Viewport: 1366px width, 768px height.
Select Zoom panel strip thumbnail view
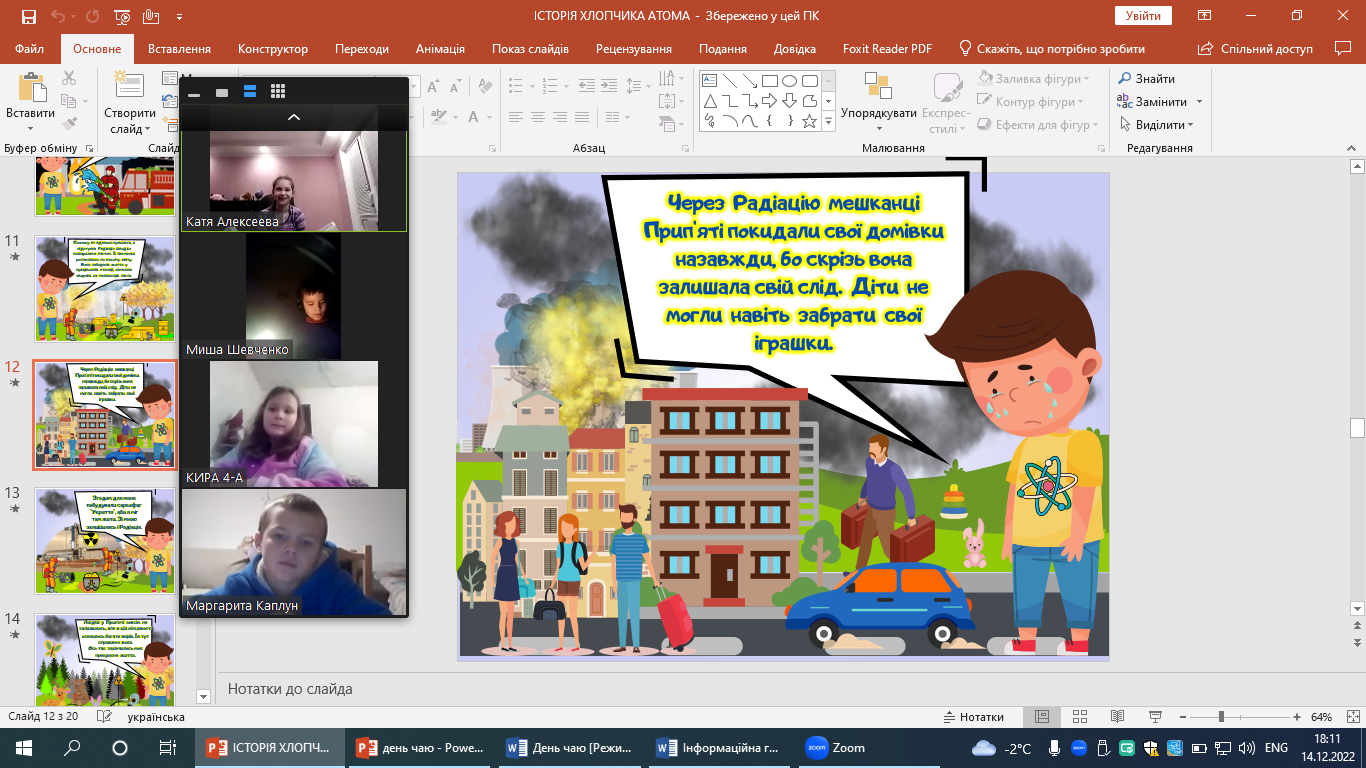coord(250,91)
